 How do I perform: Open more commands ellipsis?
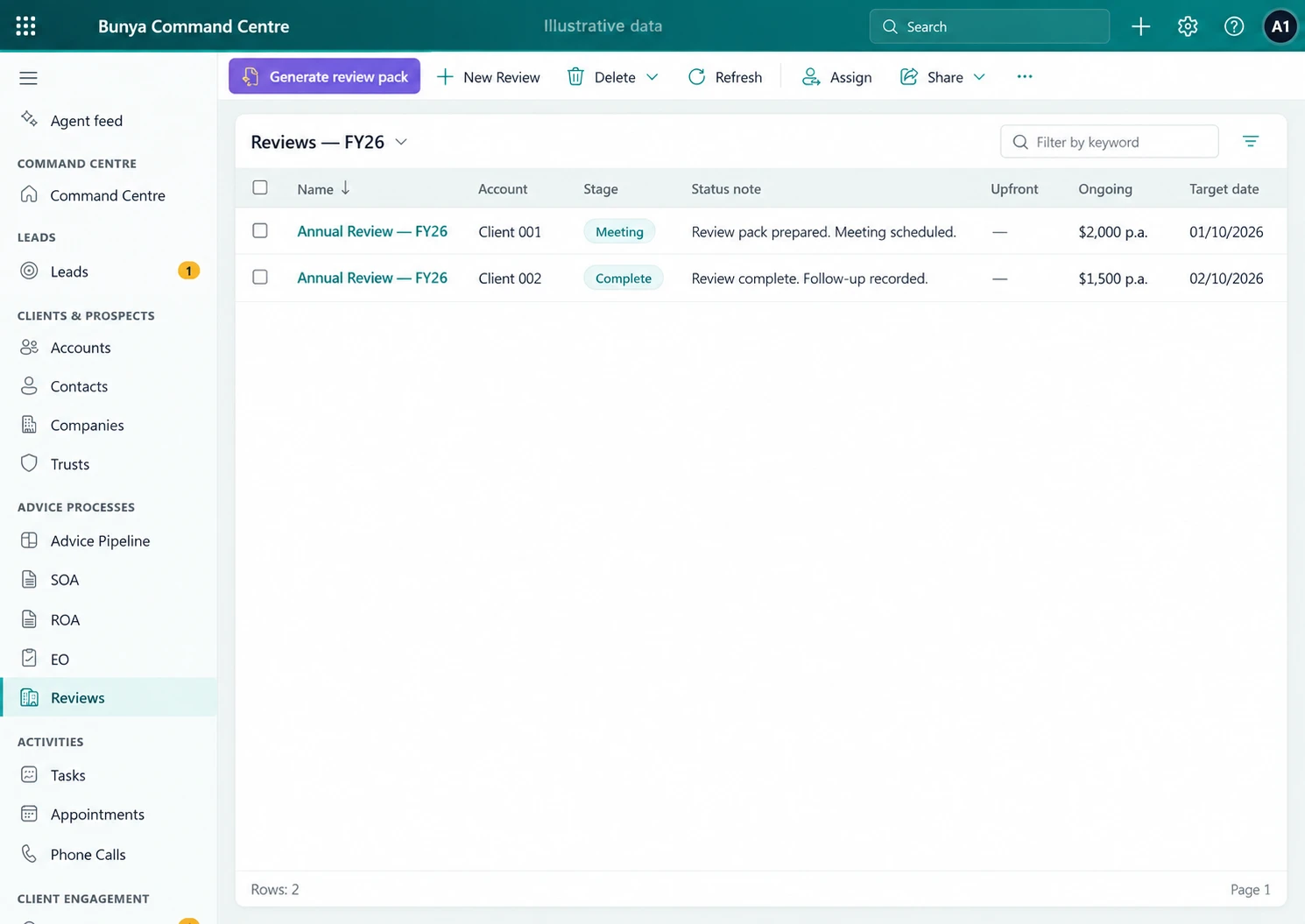[x=1025, y=77]
